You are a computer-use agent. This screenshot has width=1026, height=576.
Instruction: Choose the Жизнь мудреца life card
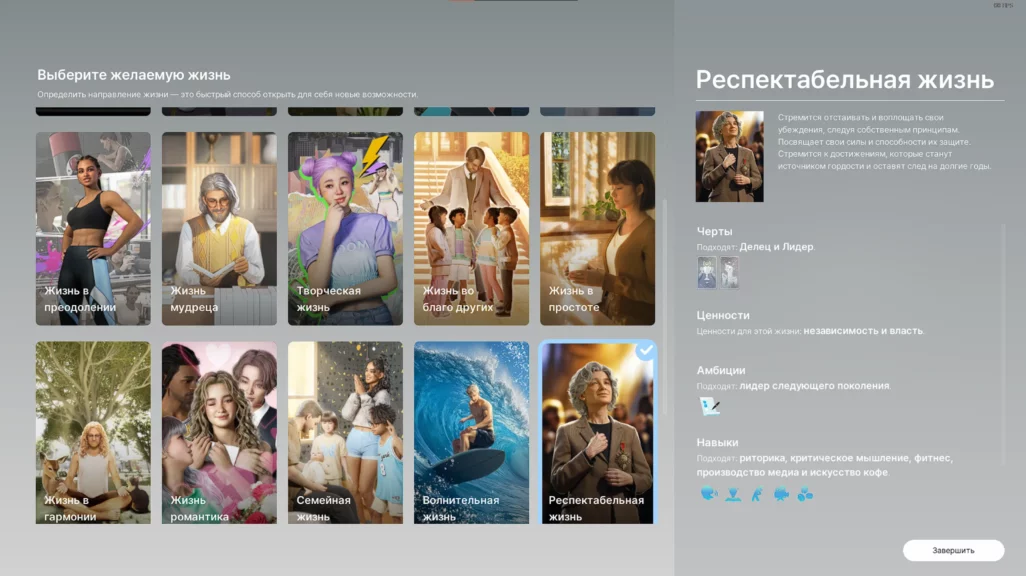pyautogui.click(x=219, y=228)
